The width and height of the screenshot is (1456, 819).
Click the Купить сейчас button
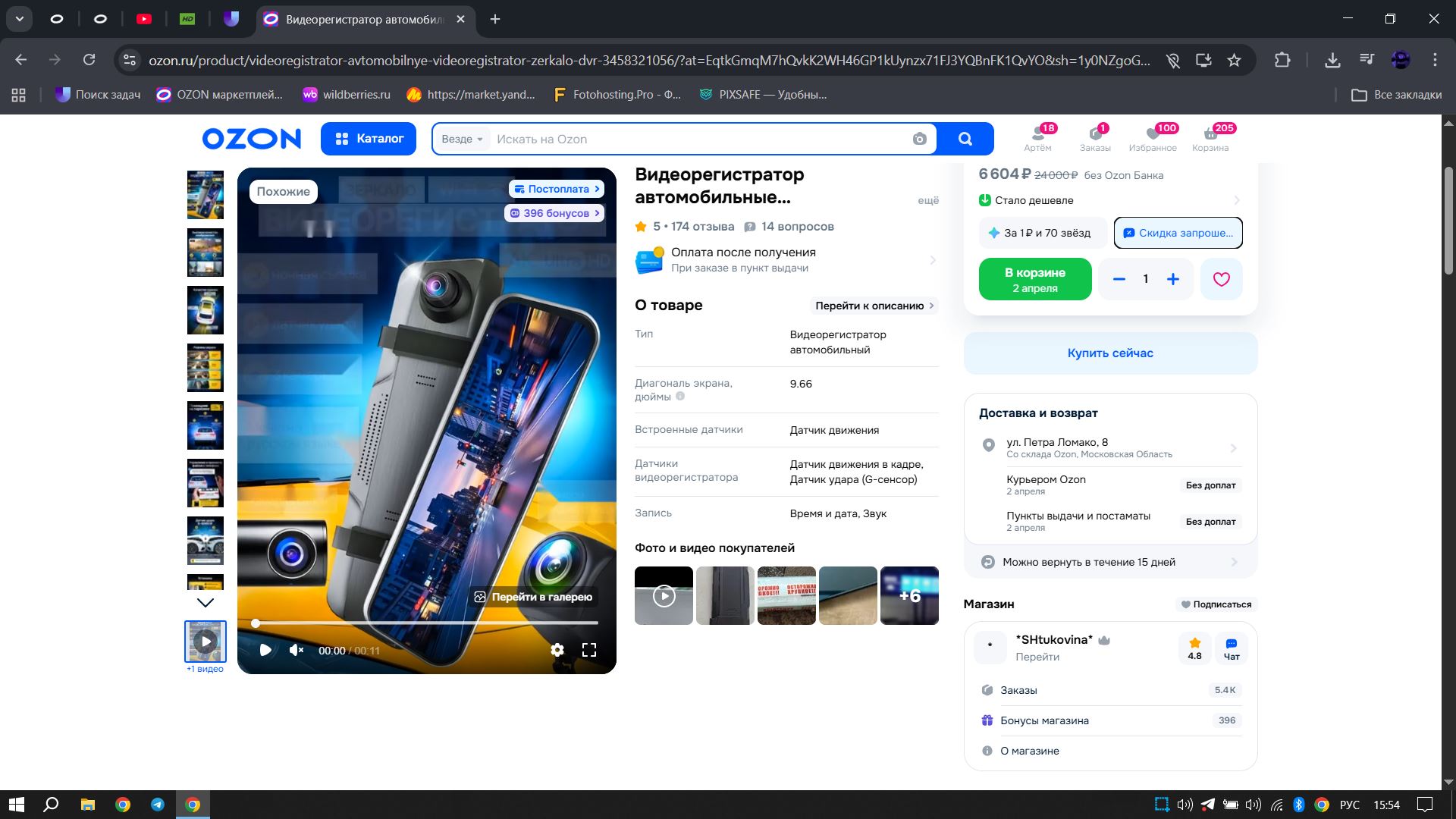coord(1109,353)
